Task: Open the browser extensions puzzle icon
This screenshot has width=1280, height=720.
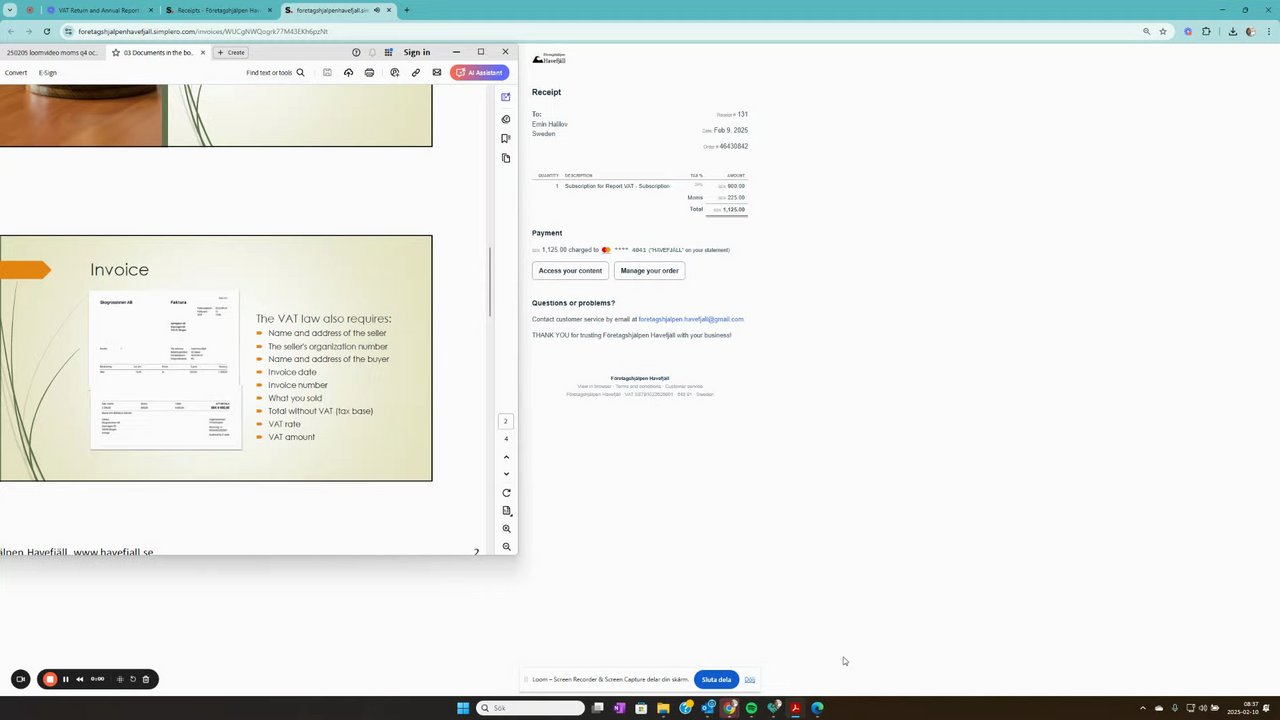Action: 1206,31
